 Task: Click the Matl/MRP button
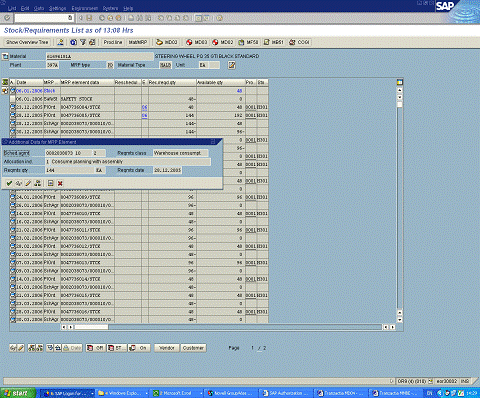point(138,42)
